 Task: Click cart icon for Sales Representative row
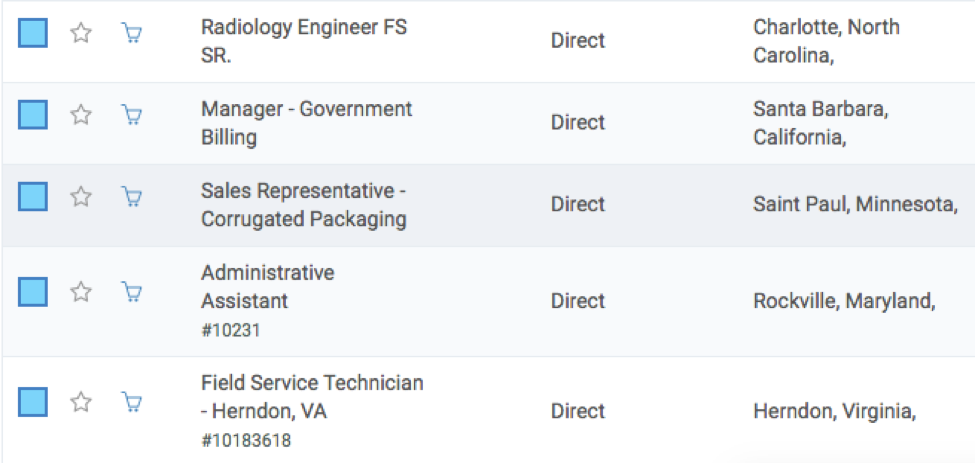(x=131, y=197)
